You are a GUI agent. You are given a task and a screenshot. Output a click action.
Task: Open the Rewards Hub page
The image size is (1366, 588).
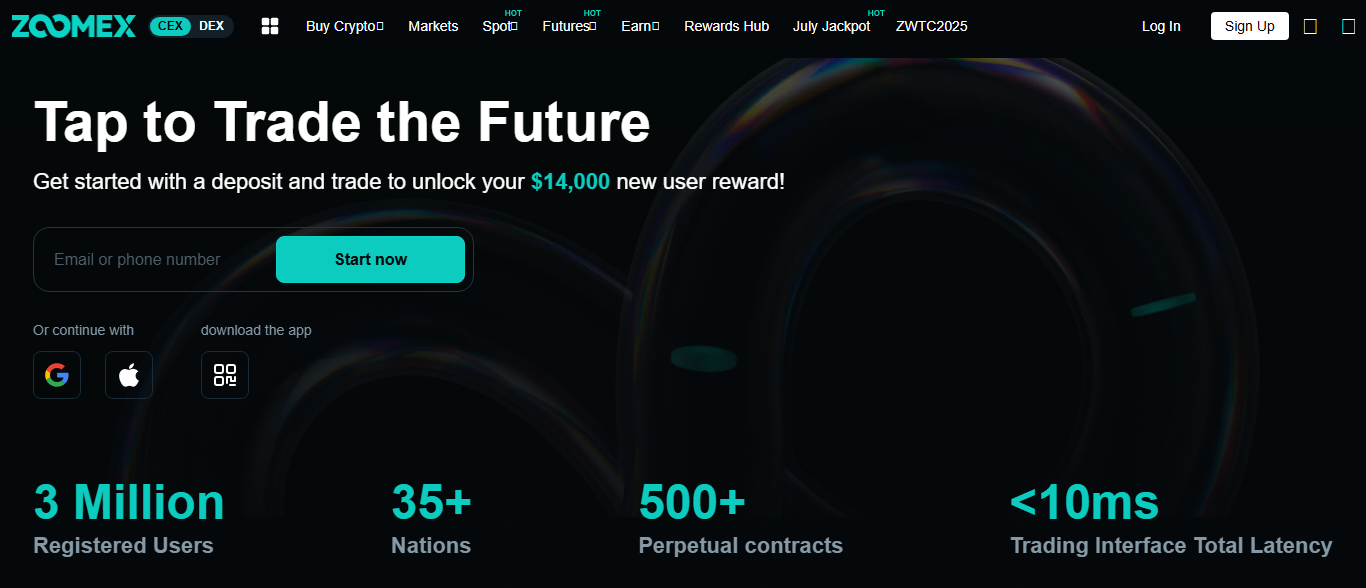click(726, 26)
